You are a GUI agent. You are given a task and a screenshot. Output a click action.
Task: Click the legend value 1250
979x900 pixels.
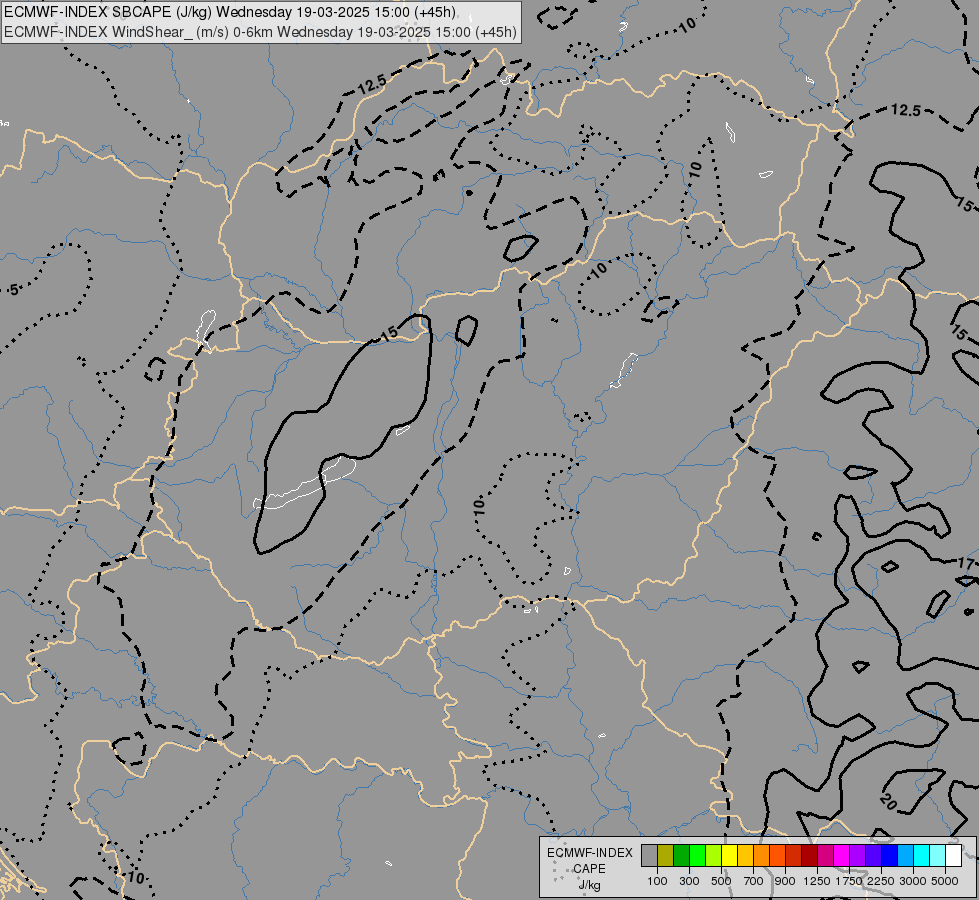817,881
